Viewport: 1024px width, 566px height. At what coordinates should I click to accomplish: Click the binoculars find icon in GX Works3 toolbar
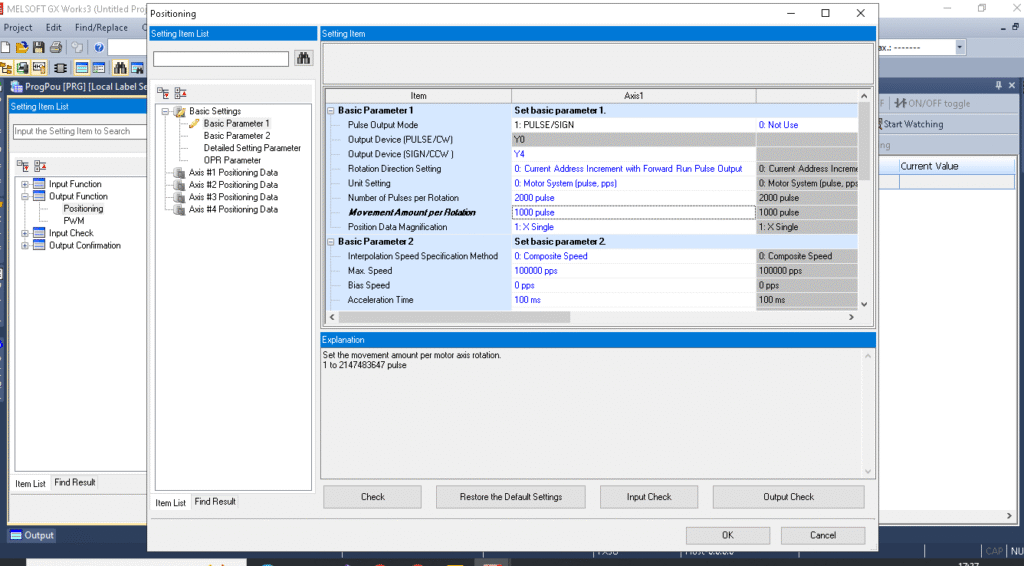point(120,68)
